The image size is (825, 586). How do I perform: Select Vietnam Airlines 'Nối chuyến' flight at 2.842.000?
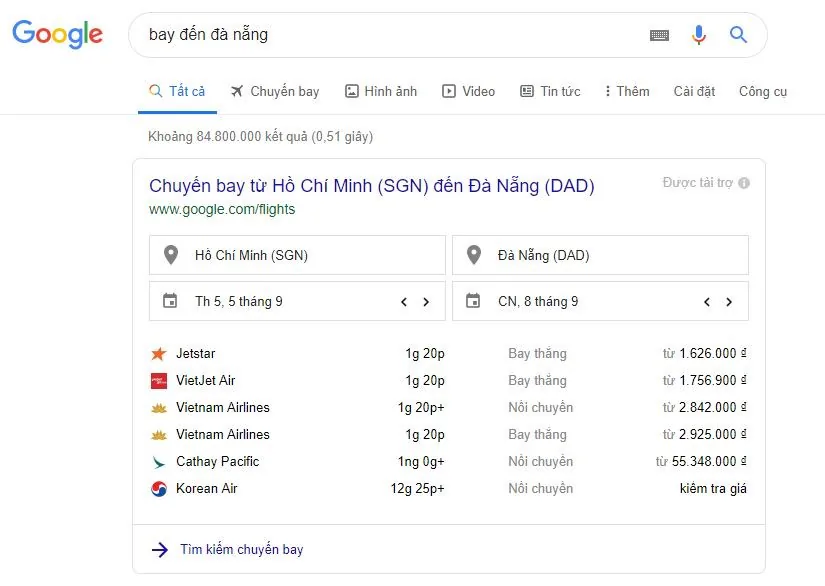(x=448, y=408)
